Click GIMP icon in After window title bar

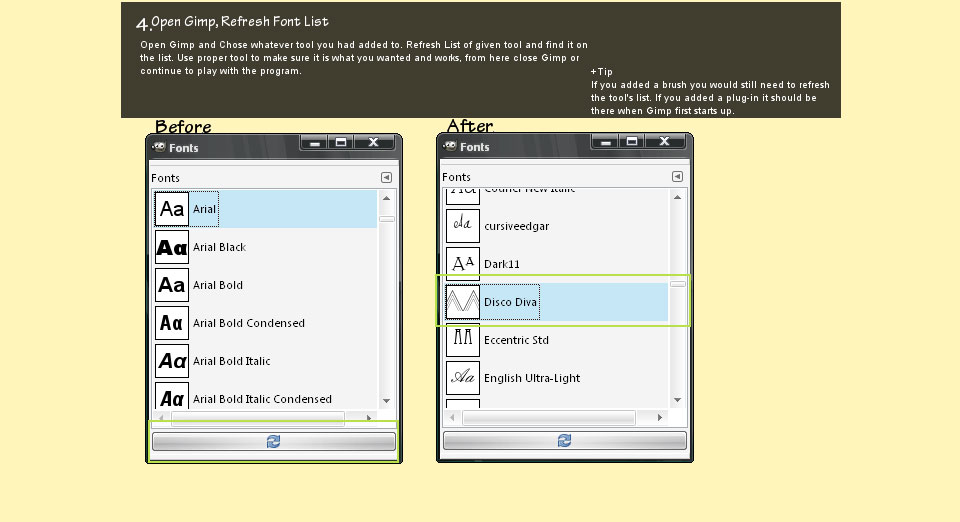click(x=450, y=146)
